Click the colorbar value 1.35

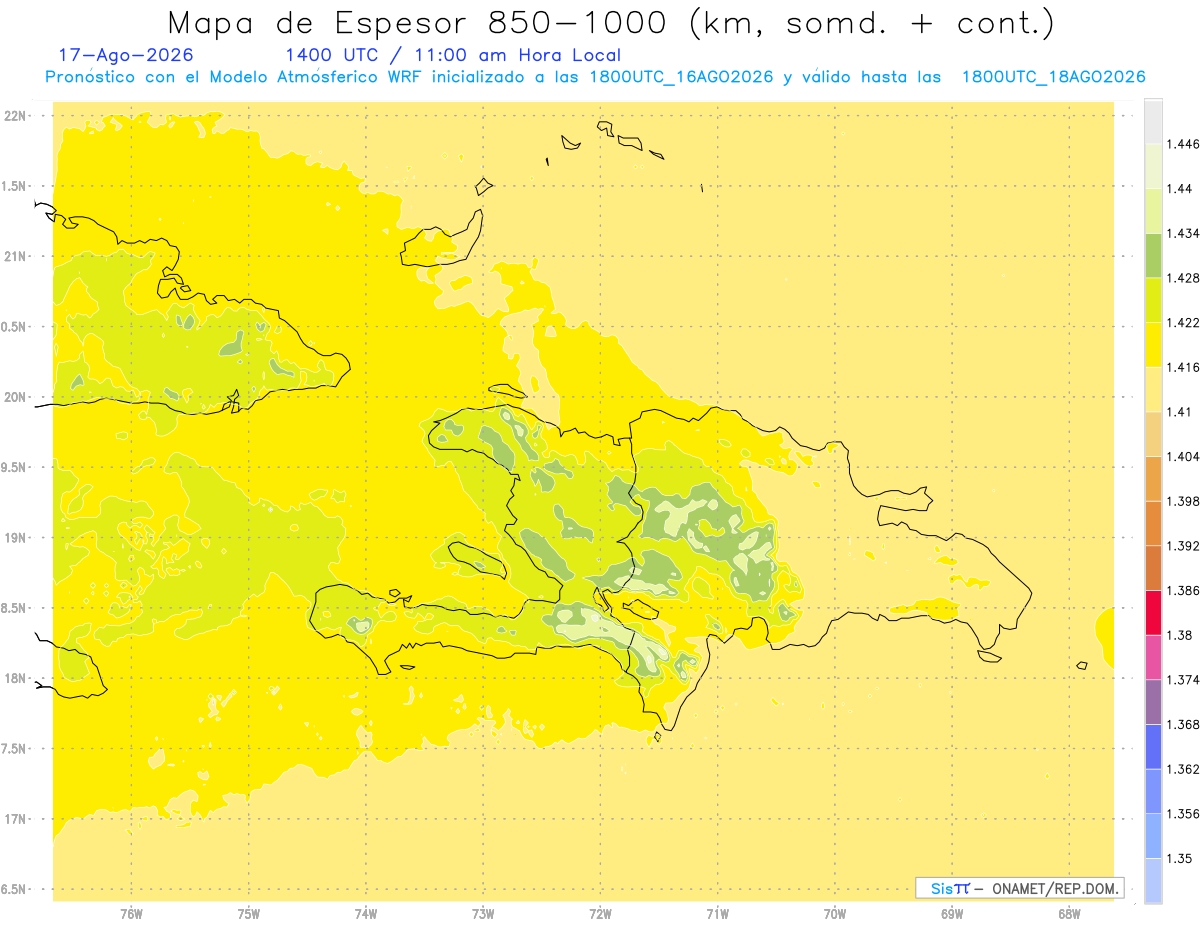(x=1178, y=858)
